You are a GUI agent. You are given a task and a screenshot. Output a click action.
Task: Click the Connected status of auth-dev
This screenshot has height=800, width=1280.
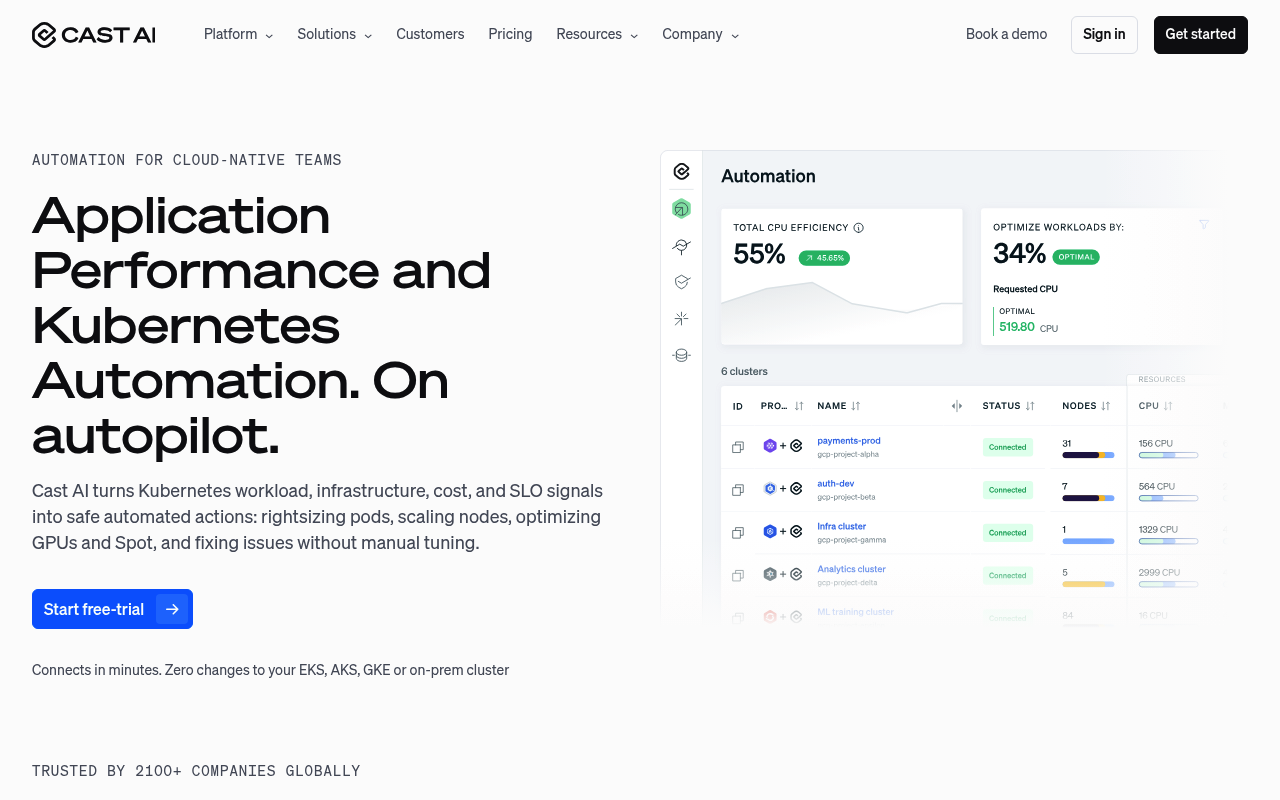[x=1007, y=490]
